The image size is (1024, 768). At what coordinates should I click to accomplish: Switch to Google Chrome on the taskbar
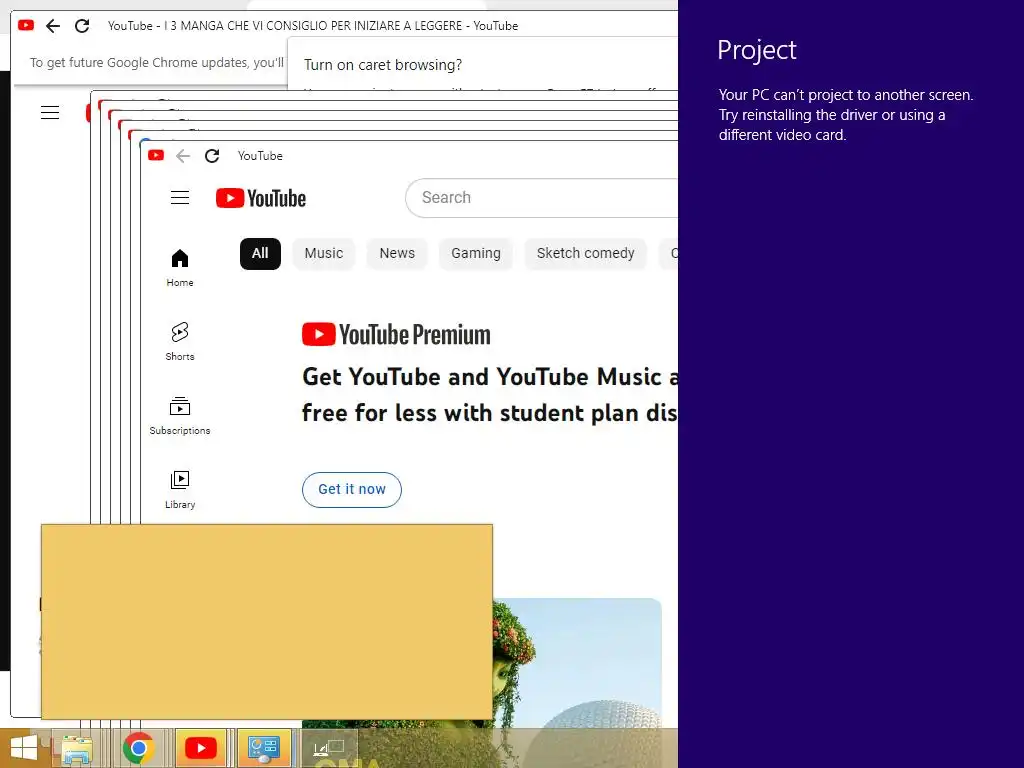point(138,748)
